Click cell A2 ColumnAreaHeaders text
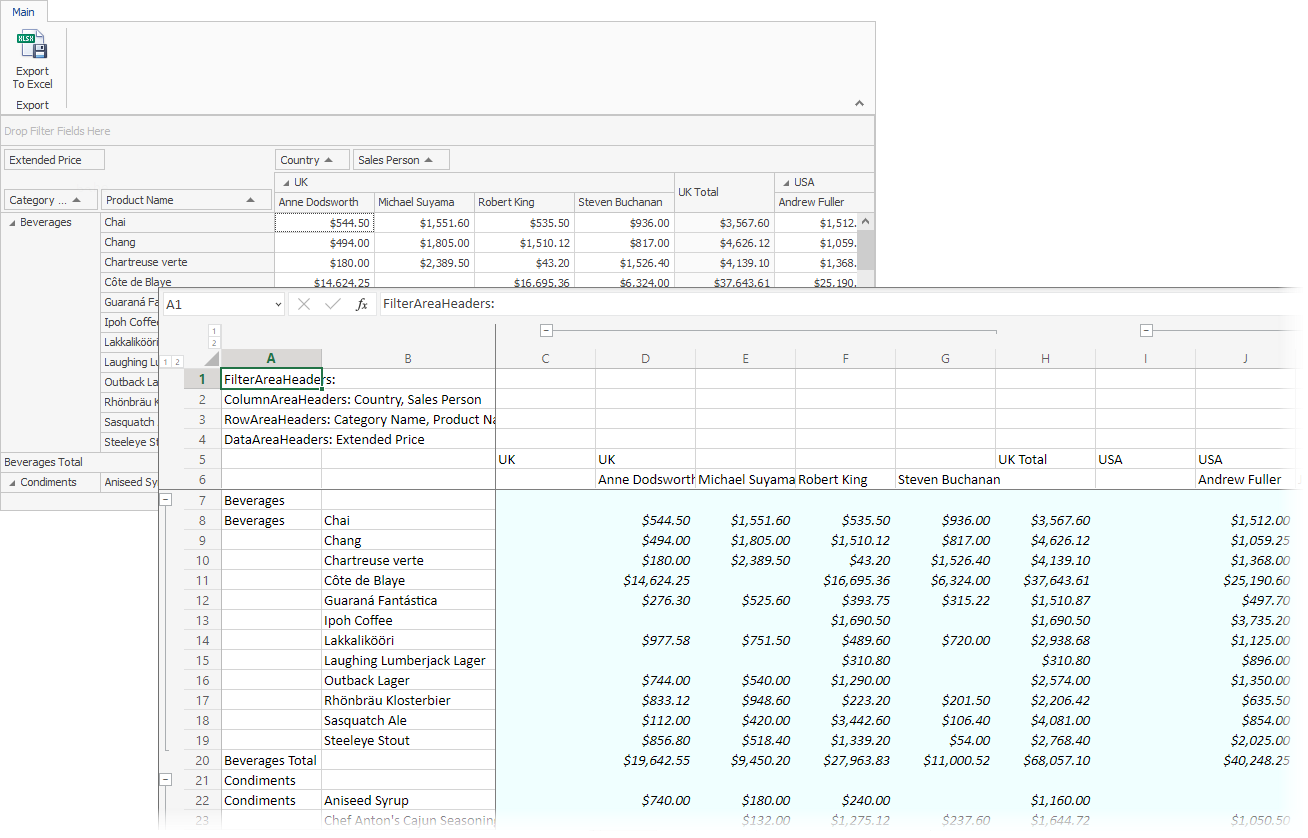Image resolution: width=1308 pixels, height=838 pixels. pyautogui.click(x=353, y=399)
